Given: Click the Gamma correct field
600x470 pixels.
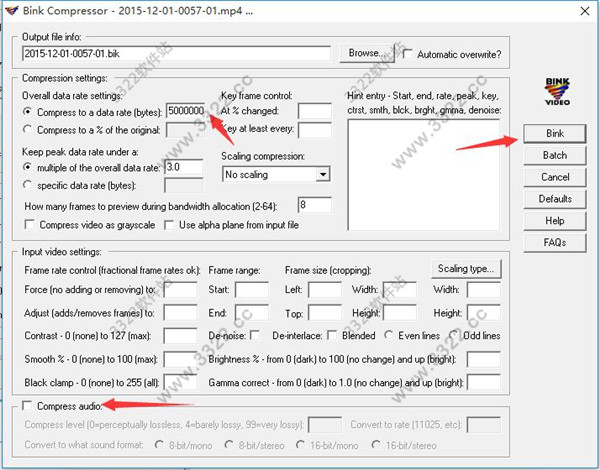Looking at the screenshot, I should point(484,382).
